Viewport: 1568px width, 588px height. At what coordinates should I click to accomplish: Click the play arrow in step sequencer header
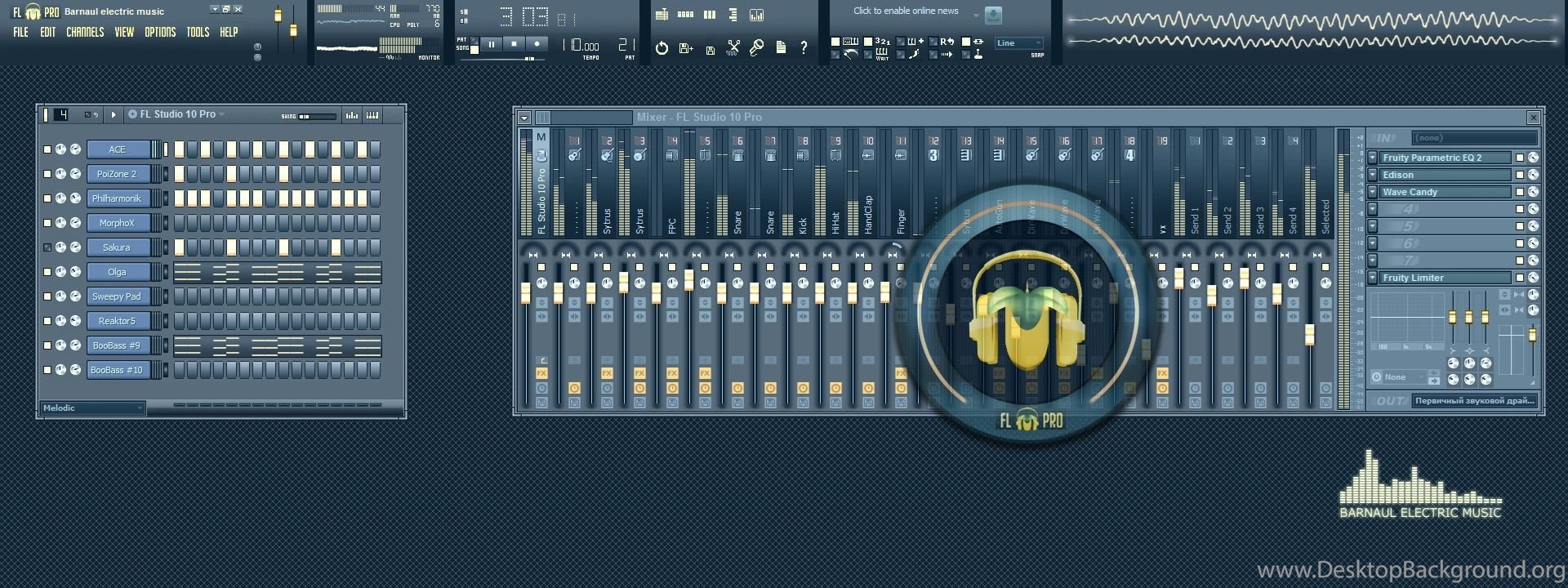(x=114, y=115)
